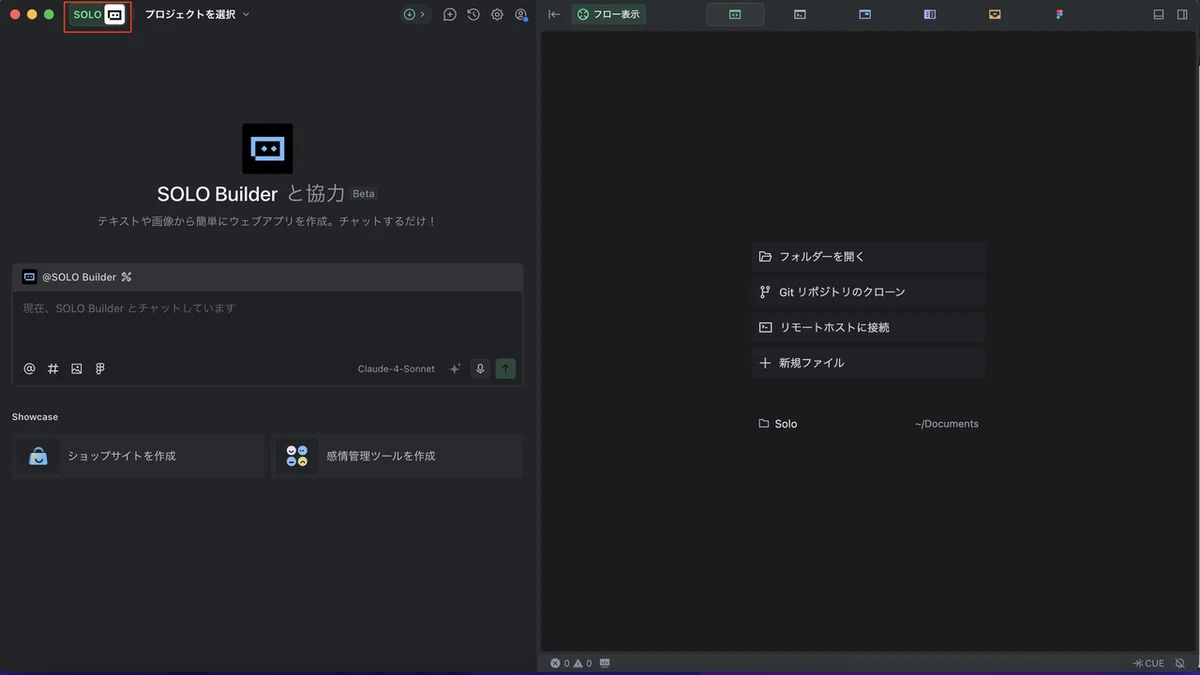Click the agent tools icon beside @SOLO Builder
Image resolution: width=1200 pixels, height=675 pixels.
[127, 277]
